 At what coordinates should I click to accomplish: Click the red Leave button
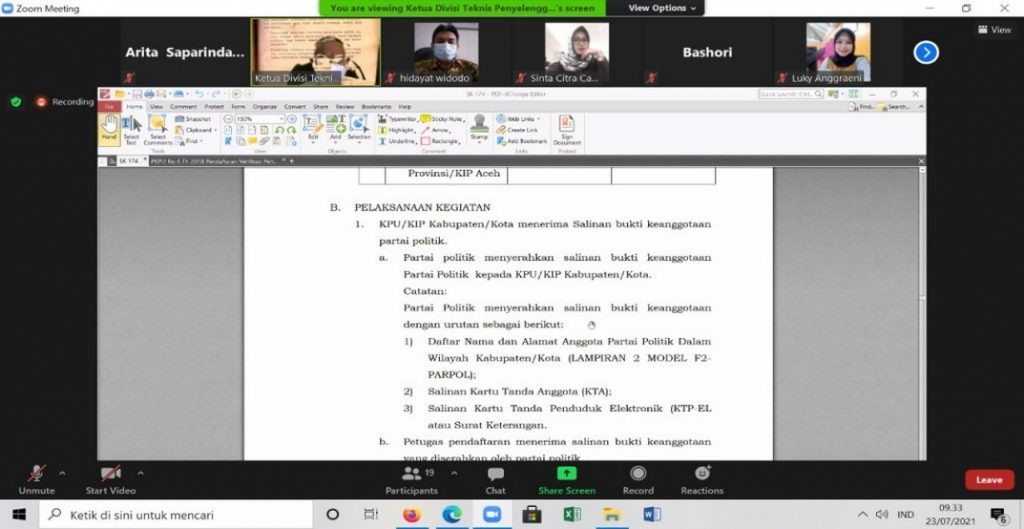tap(988, 480)
